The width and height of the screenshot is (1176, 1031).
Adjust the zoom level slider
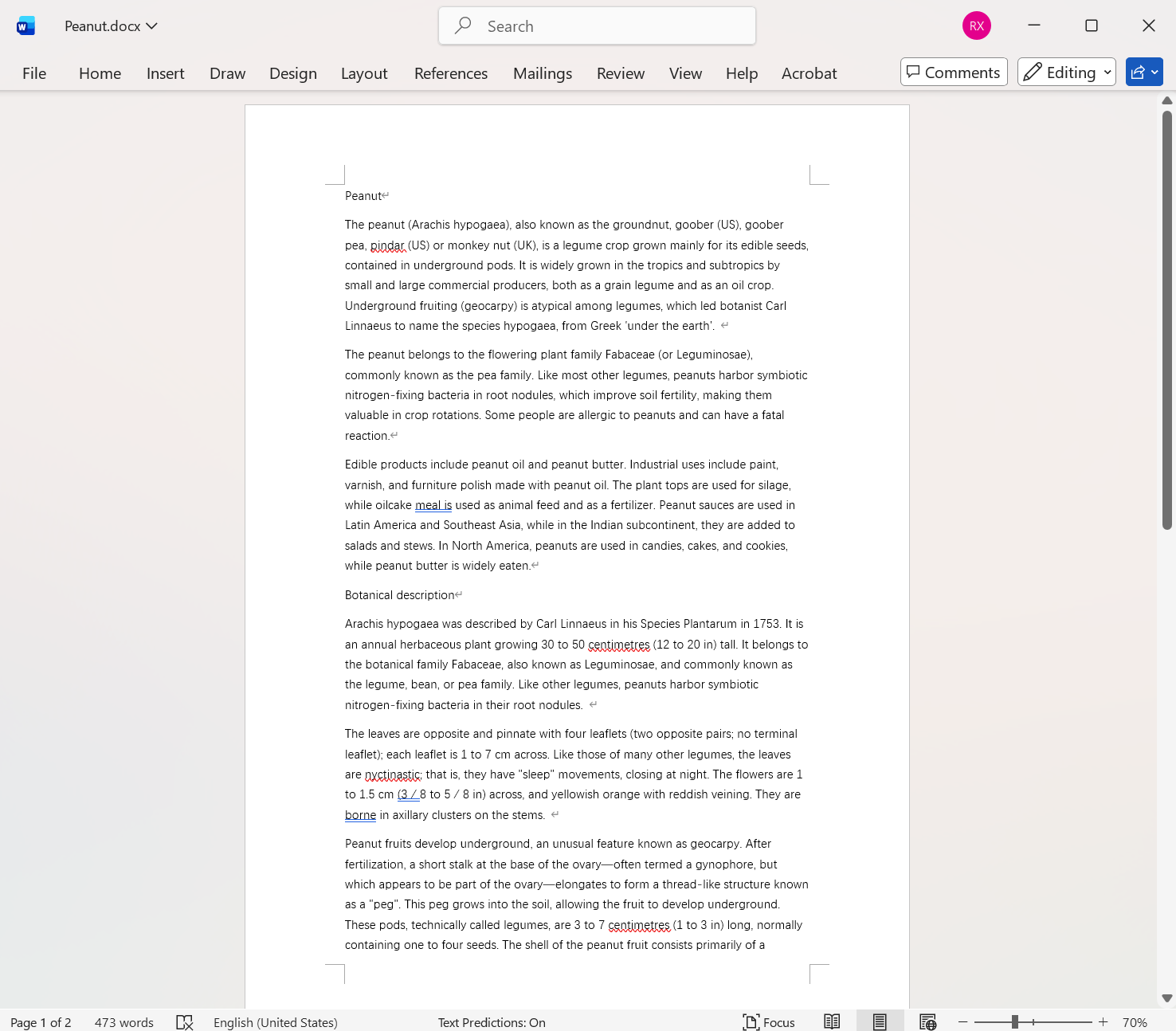pos(1014,1021)
